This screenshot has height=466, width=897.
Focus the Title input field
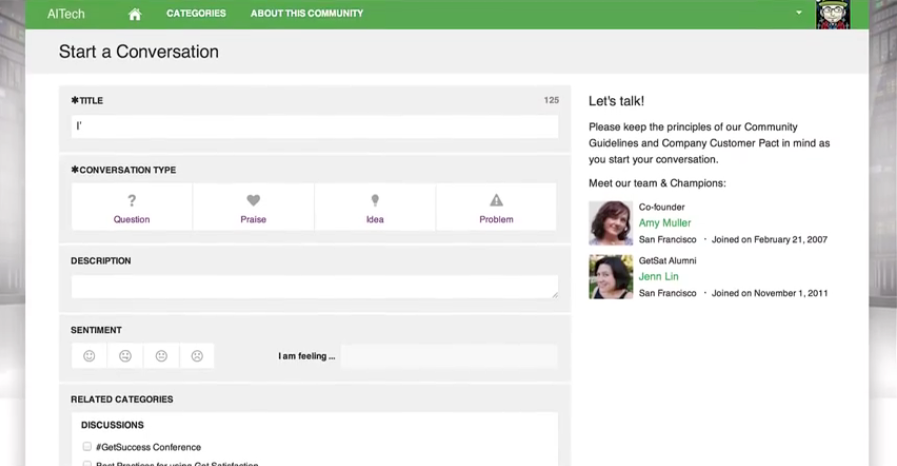(315, 126)
